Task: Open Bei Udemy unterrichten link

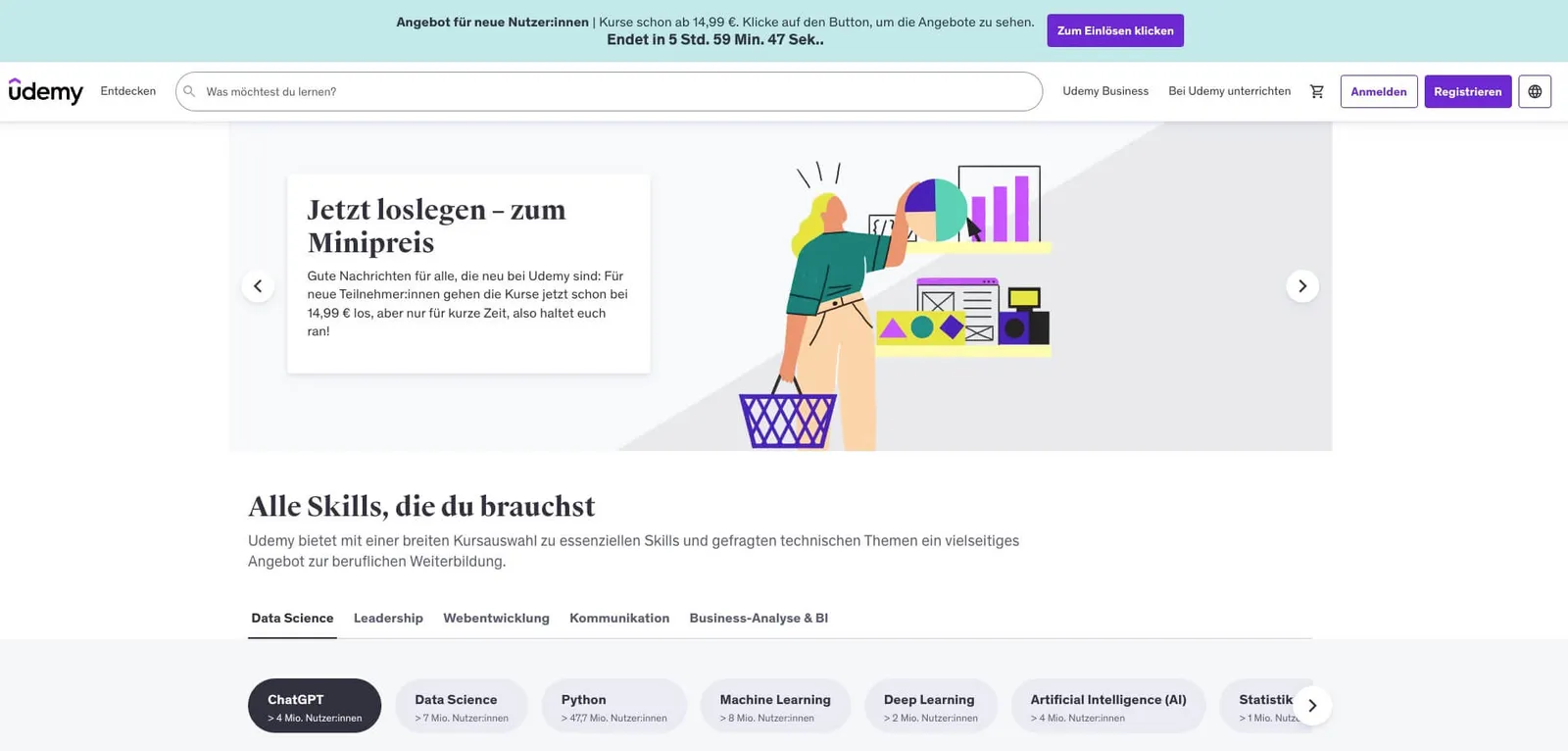Action: 1230,91
